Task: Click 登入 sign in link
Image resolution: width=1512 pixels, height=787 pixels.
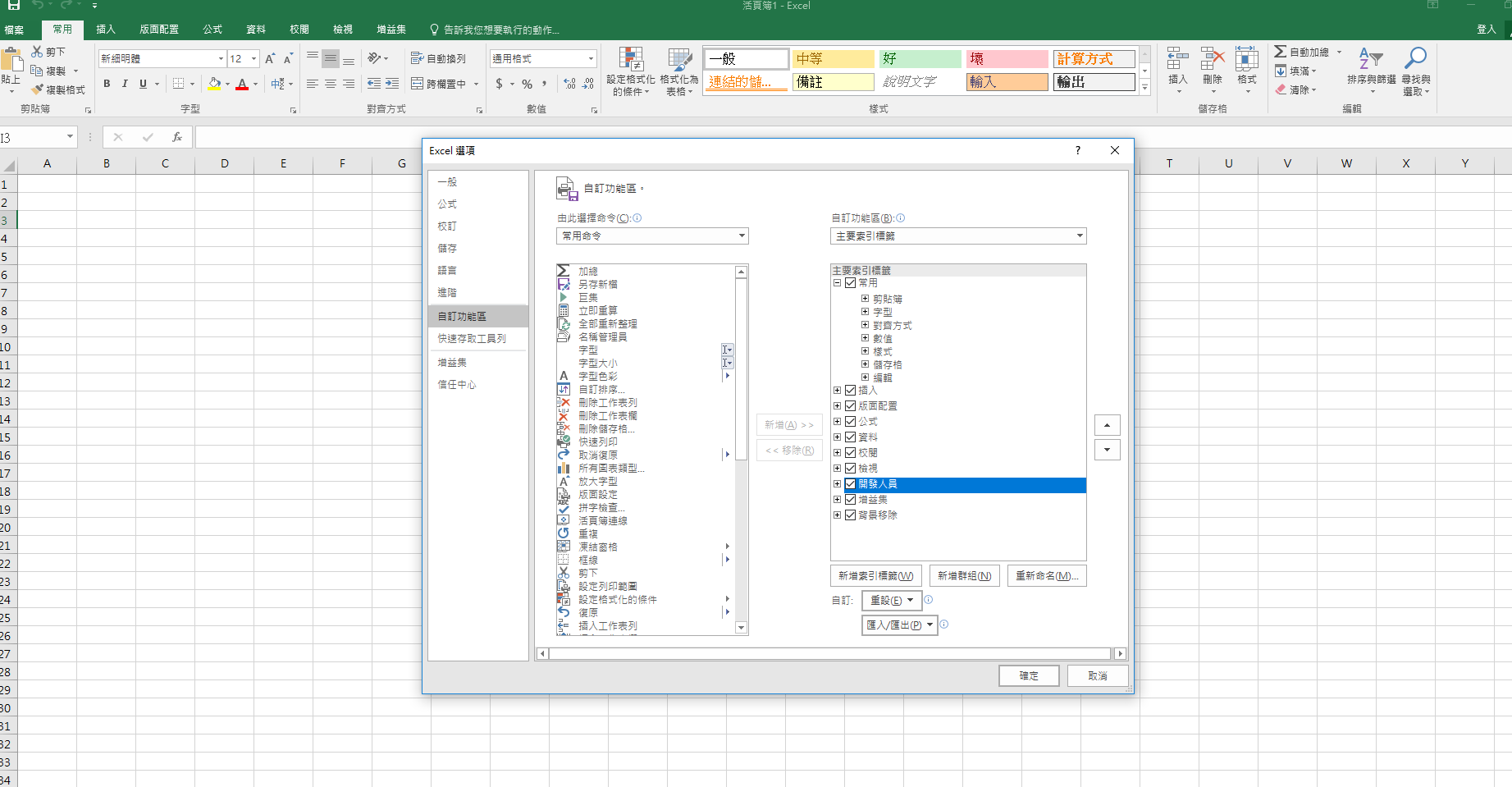Action: [x=1487, y=30]
